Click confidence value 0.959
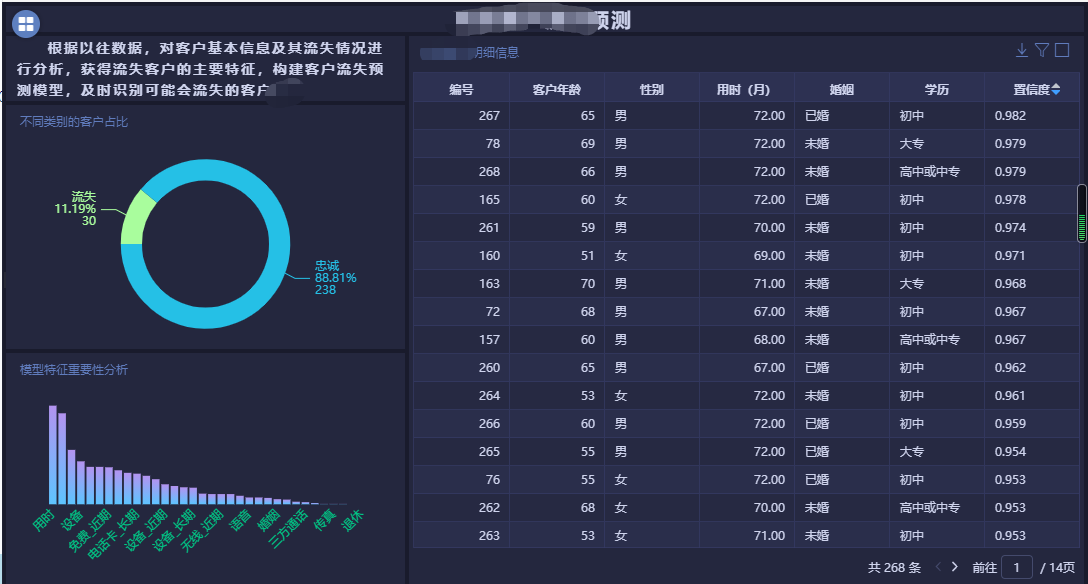This screenshot has width=1088, height=584. tap(1010, 424)
